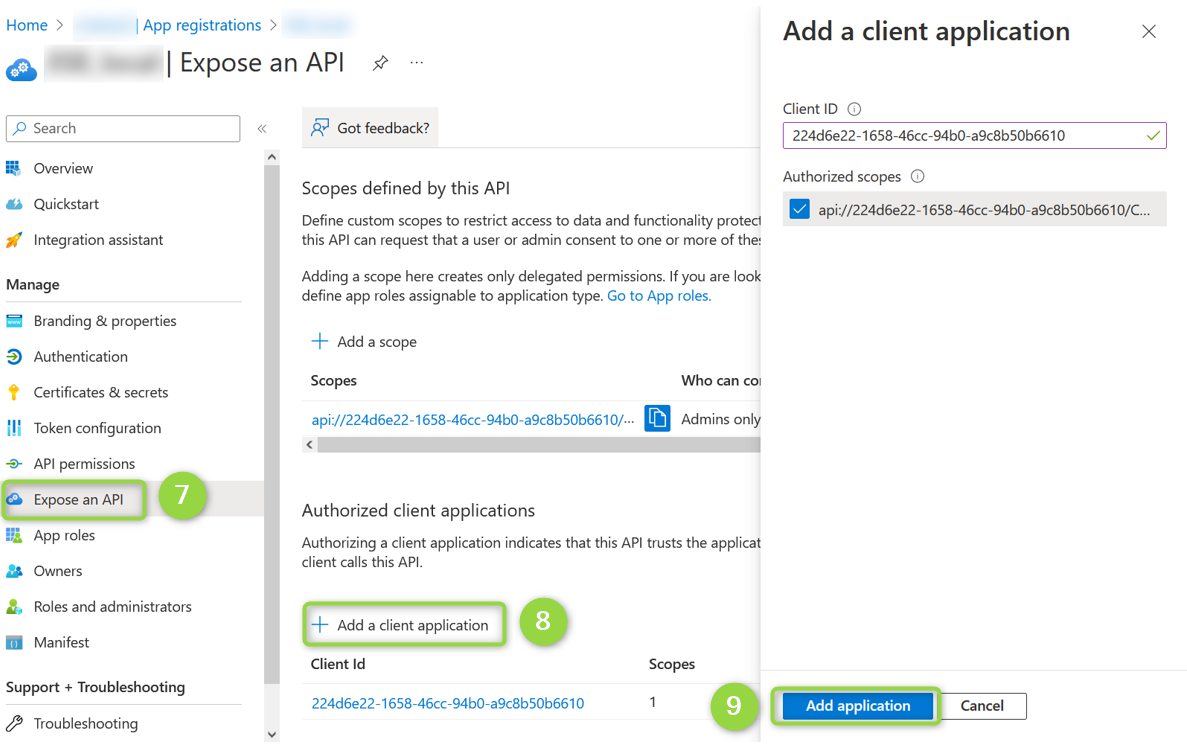Open client ID 224d6e22 link in table
The image size is (1187, 752).
tap(447, 704)
